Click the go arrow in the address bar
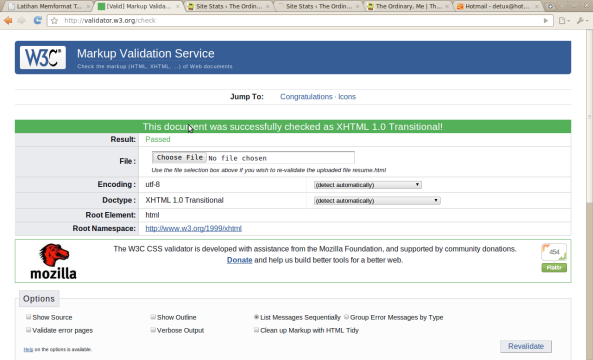593x360 pixels. 546,20
